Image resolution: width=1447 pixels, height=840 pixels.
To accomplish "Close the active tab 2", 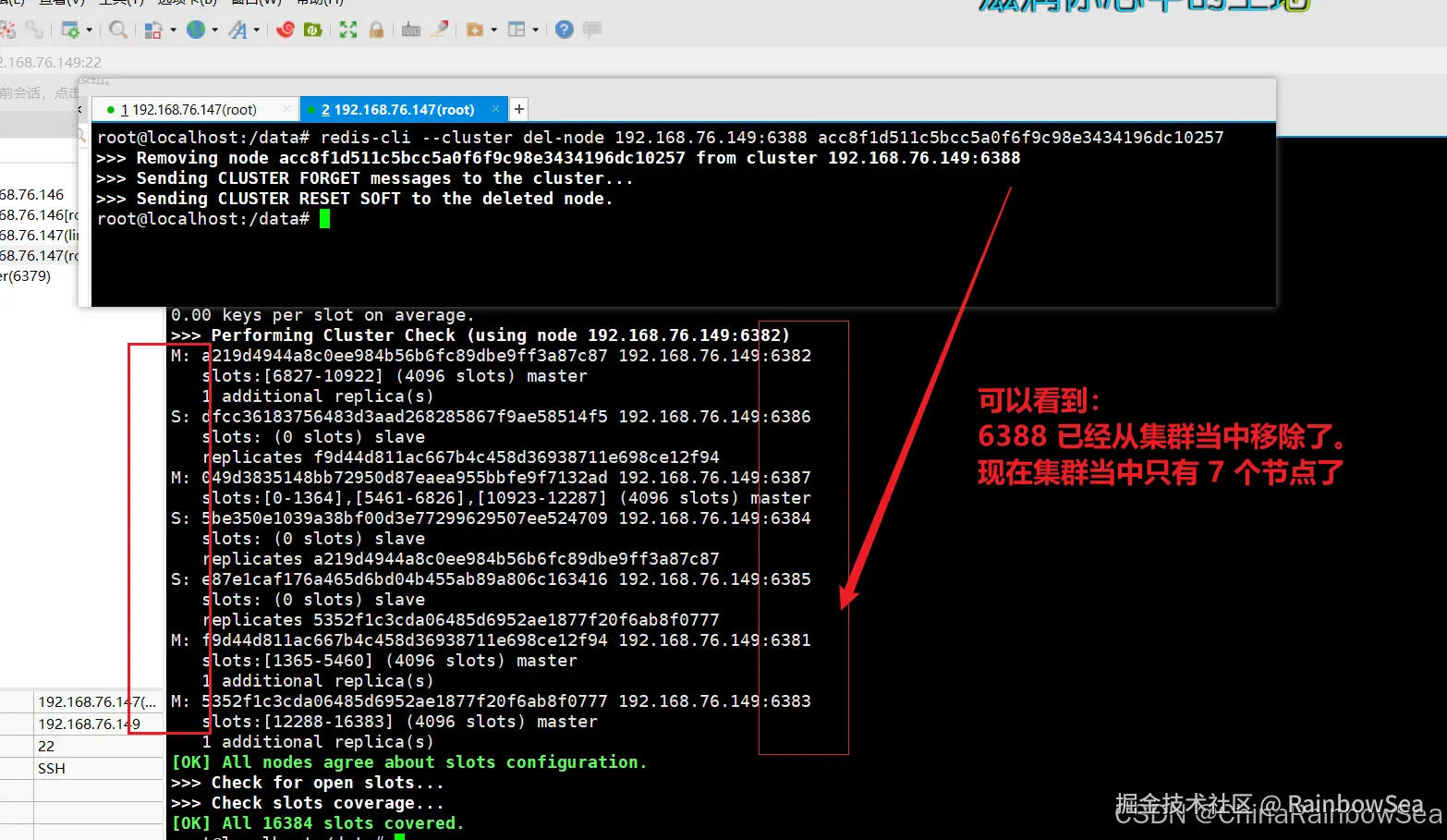I will (x=495, y=109).
